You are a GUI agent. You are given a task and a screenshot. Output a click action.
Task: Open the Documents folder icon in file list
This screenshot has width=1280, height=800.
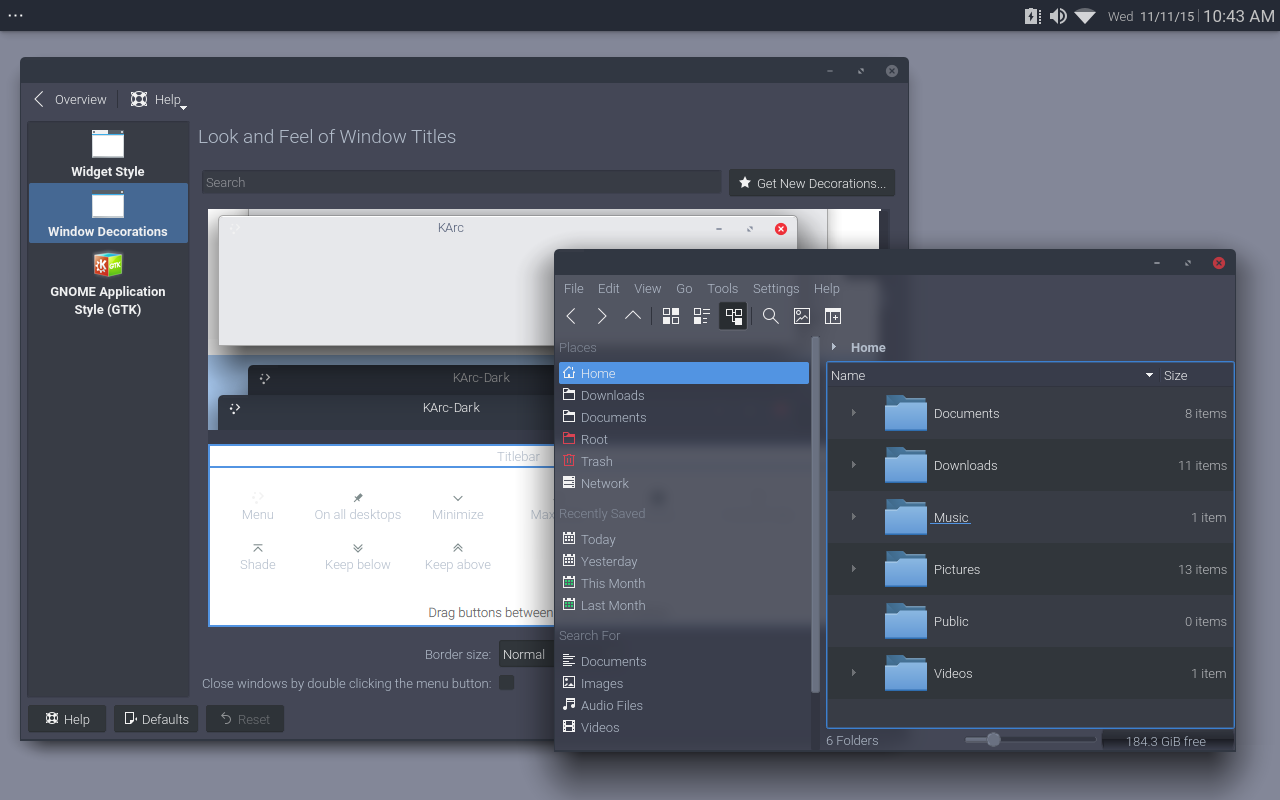coord(906,413)
